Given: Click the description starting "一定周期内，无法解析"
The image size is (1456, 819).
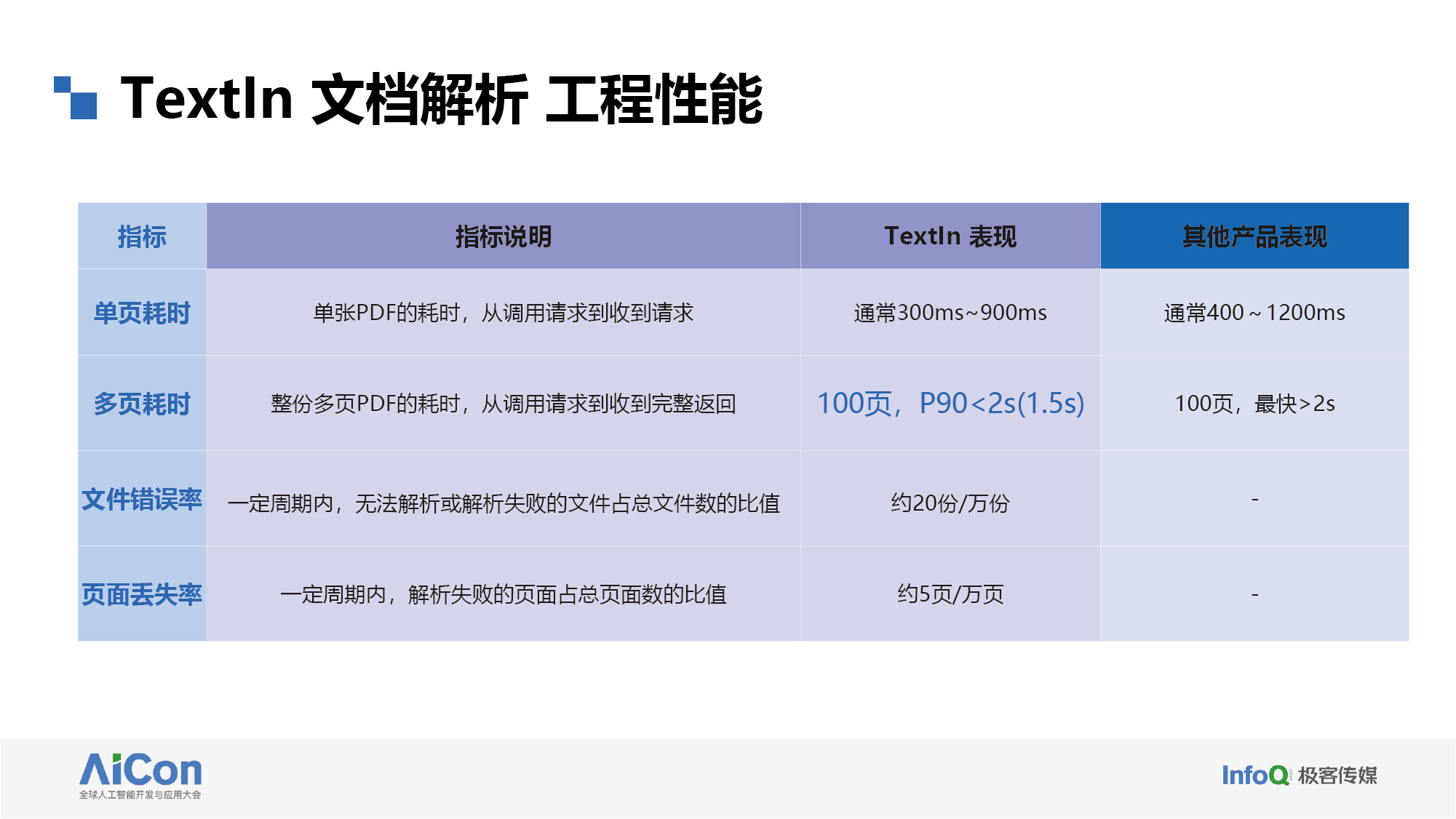Looking at the screenshot, I should tap(504, 503).
